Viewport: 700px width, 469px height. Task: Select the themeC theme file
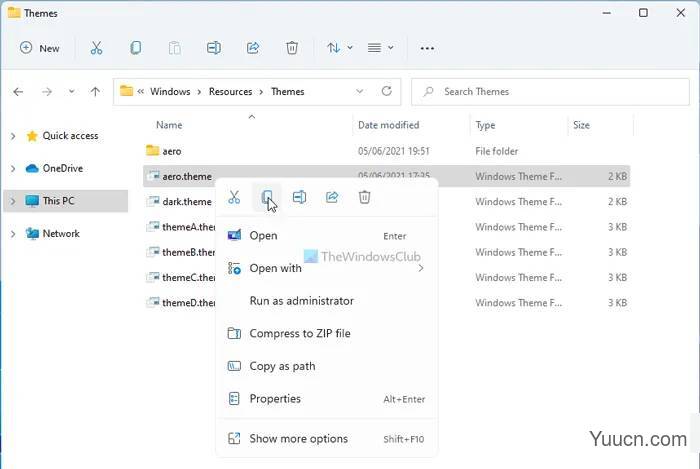pos(181,278)
